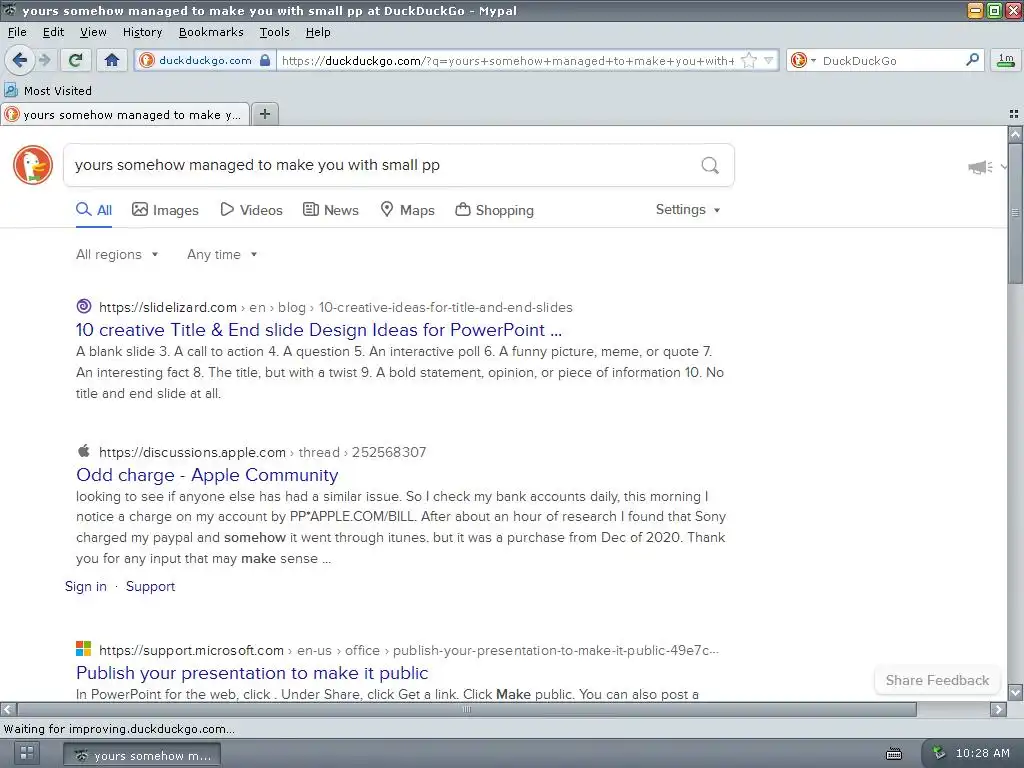This screenshot has width=1024, height=768.
Task: Open the Bookmarks menu
Action: click(211, 32)
